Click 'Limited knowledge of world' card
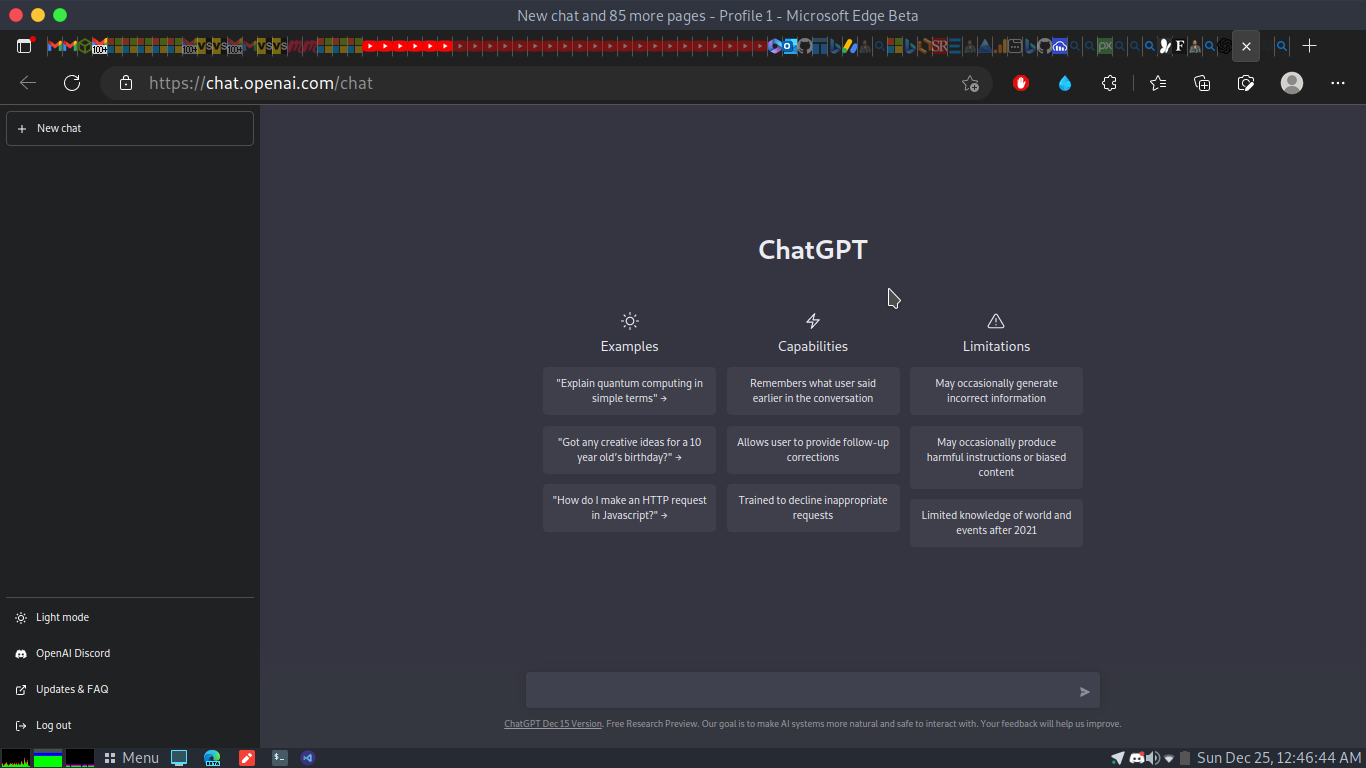Viewport: 1366px width, 768px height. tap(996, 523)
